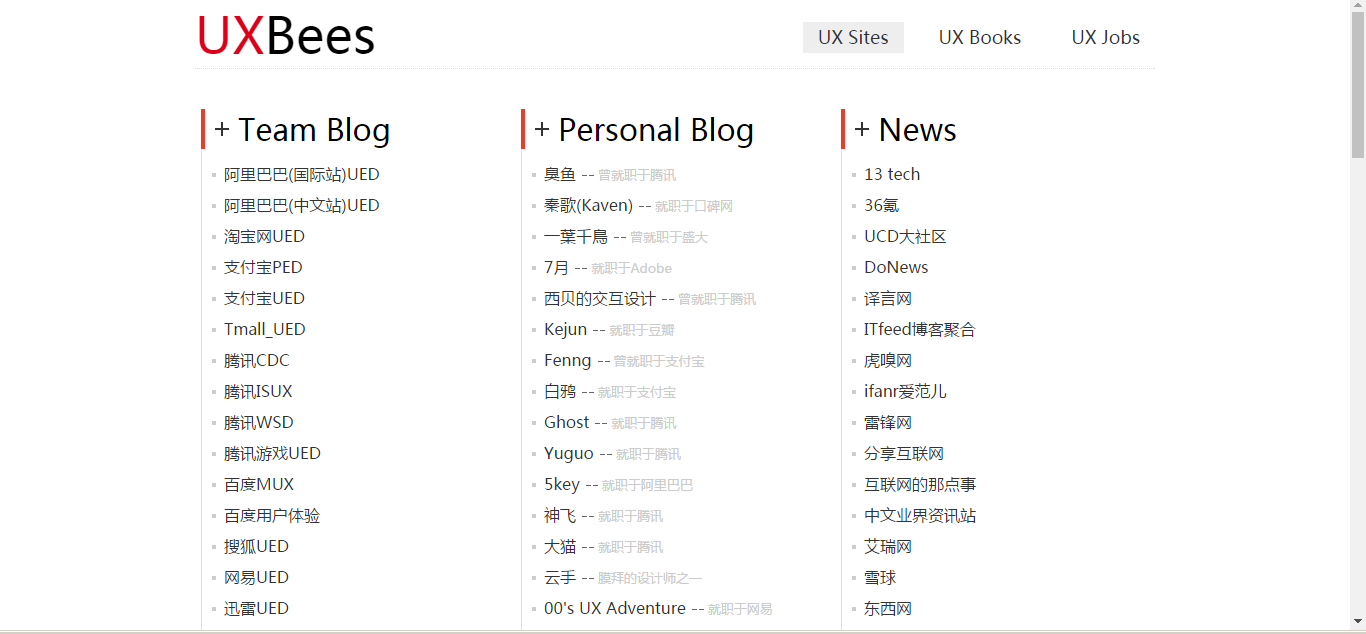Image resolution: width=1366 pixels, height=634 pixels.
Task: Open the 36氪 news link
Action: click(x=882, y=205)
